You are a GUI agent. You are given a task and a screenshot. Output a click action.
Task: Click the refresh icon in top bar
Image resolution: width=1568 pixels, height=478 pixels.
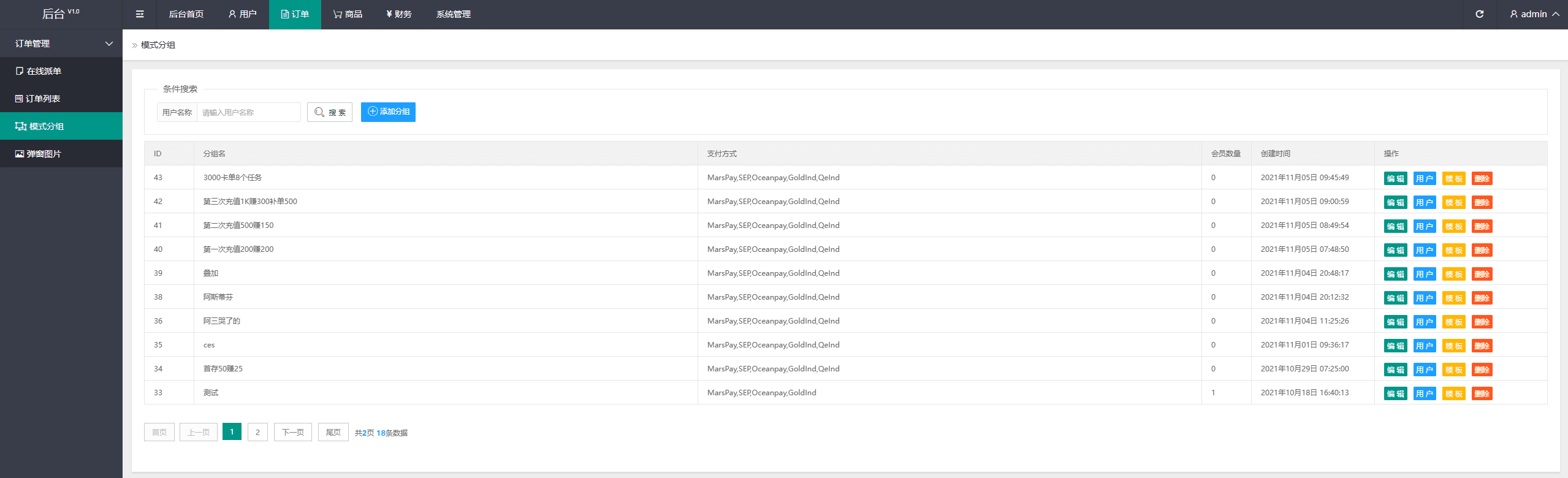click(x=1480, y=14)
